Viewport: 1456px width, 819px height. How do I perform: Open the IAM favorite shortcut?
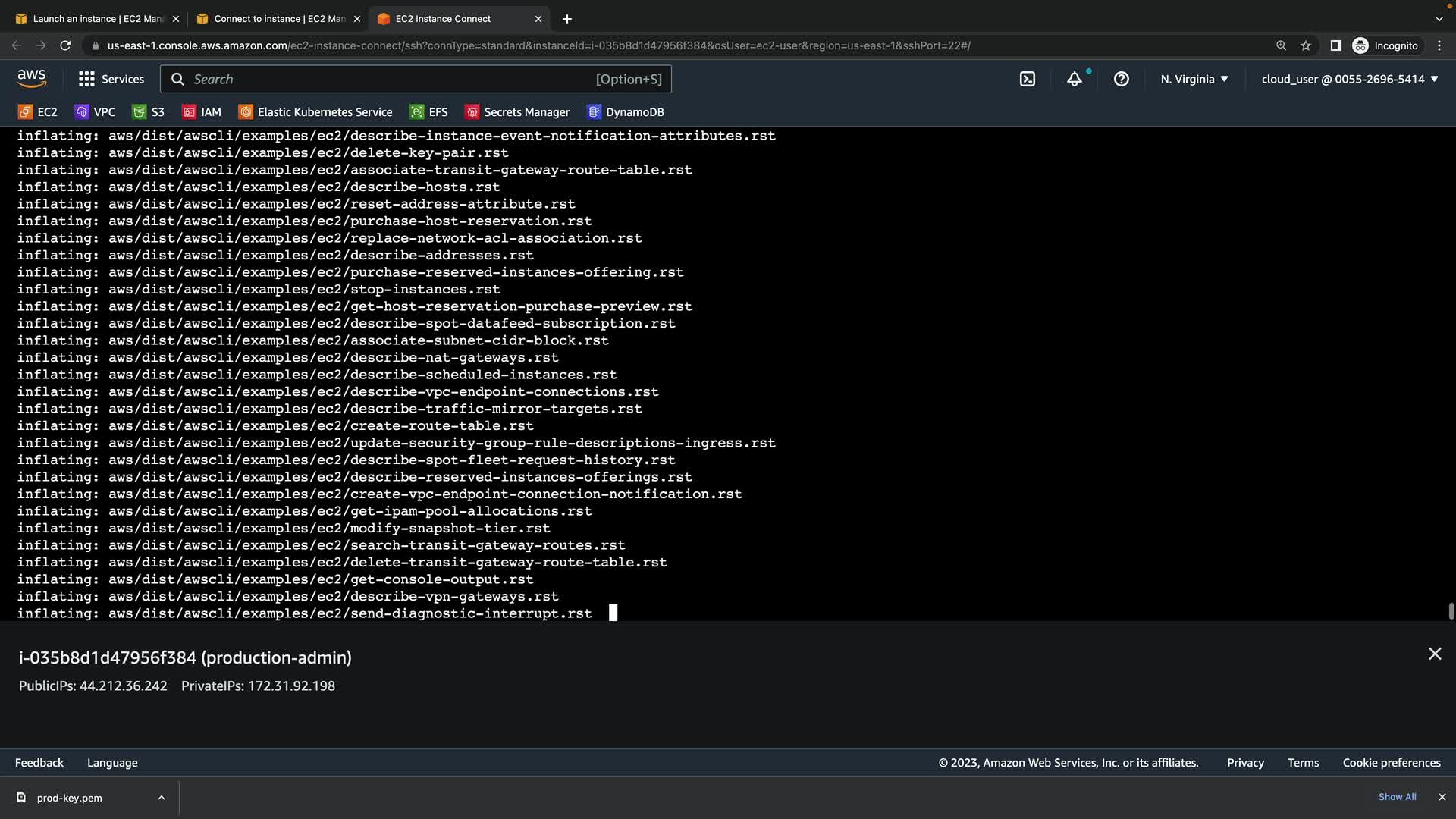tap(202, 112)
